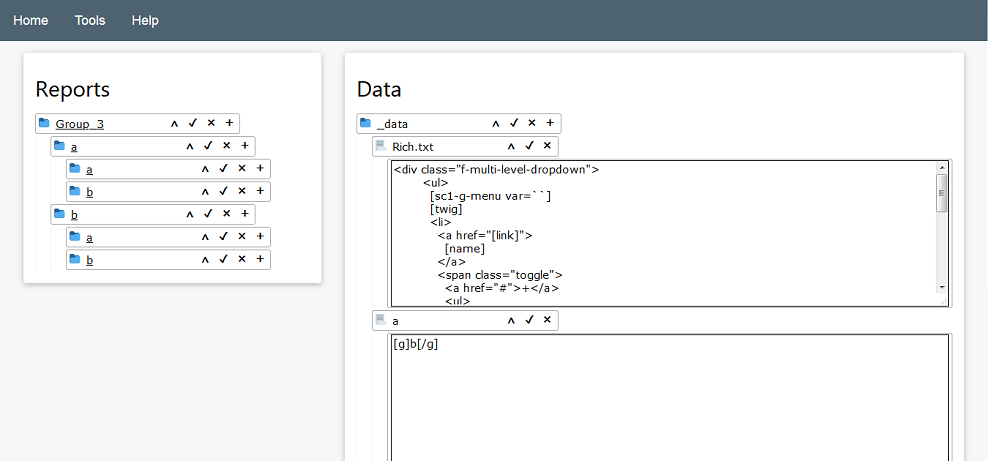Image resolution: width=988 pixels, height=461 pixels.
Task: Click the _data folder icon
Action: [365, 123]
